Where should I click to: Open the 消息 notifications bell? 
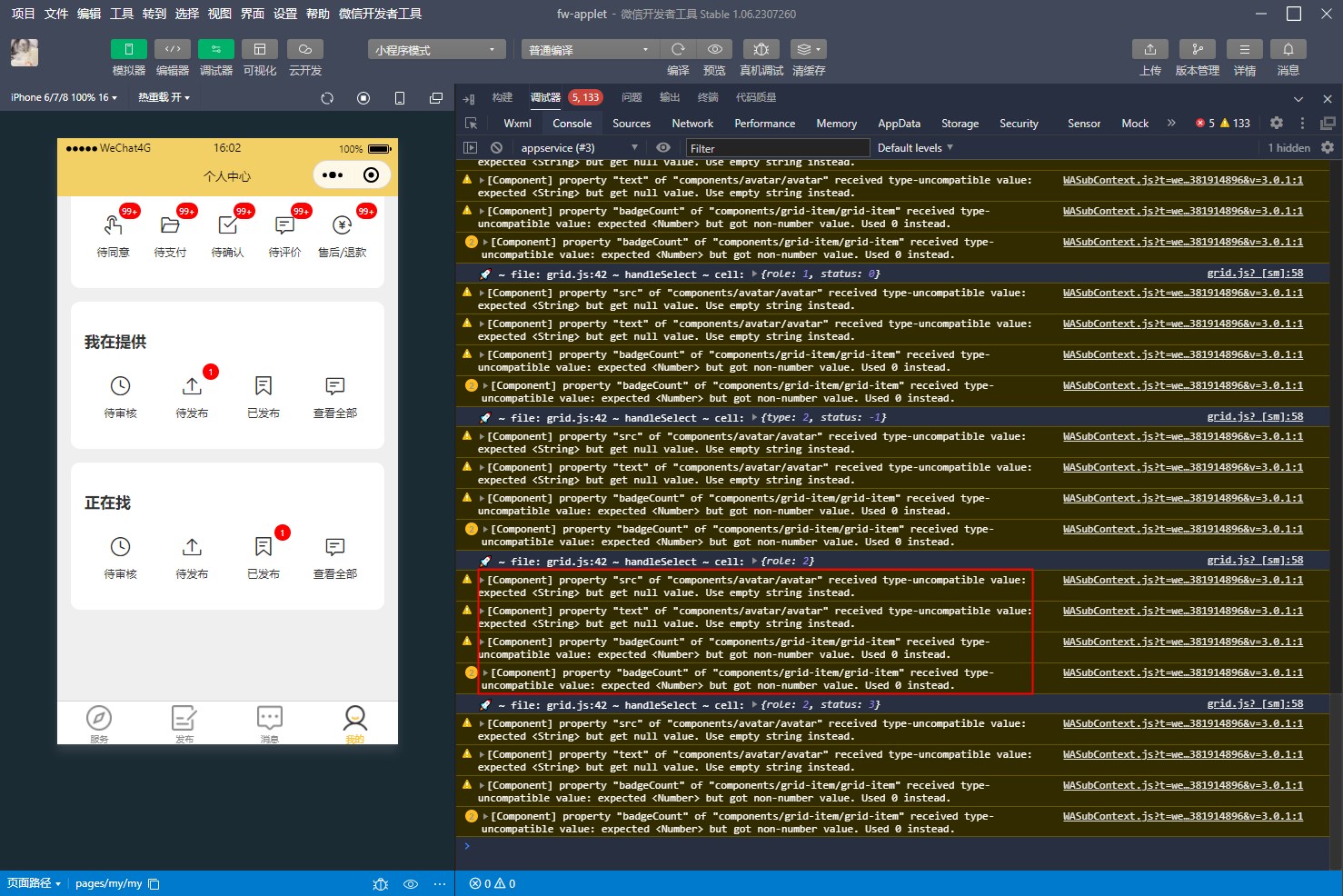[x=1288, y=49]
